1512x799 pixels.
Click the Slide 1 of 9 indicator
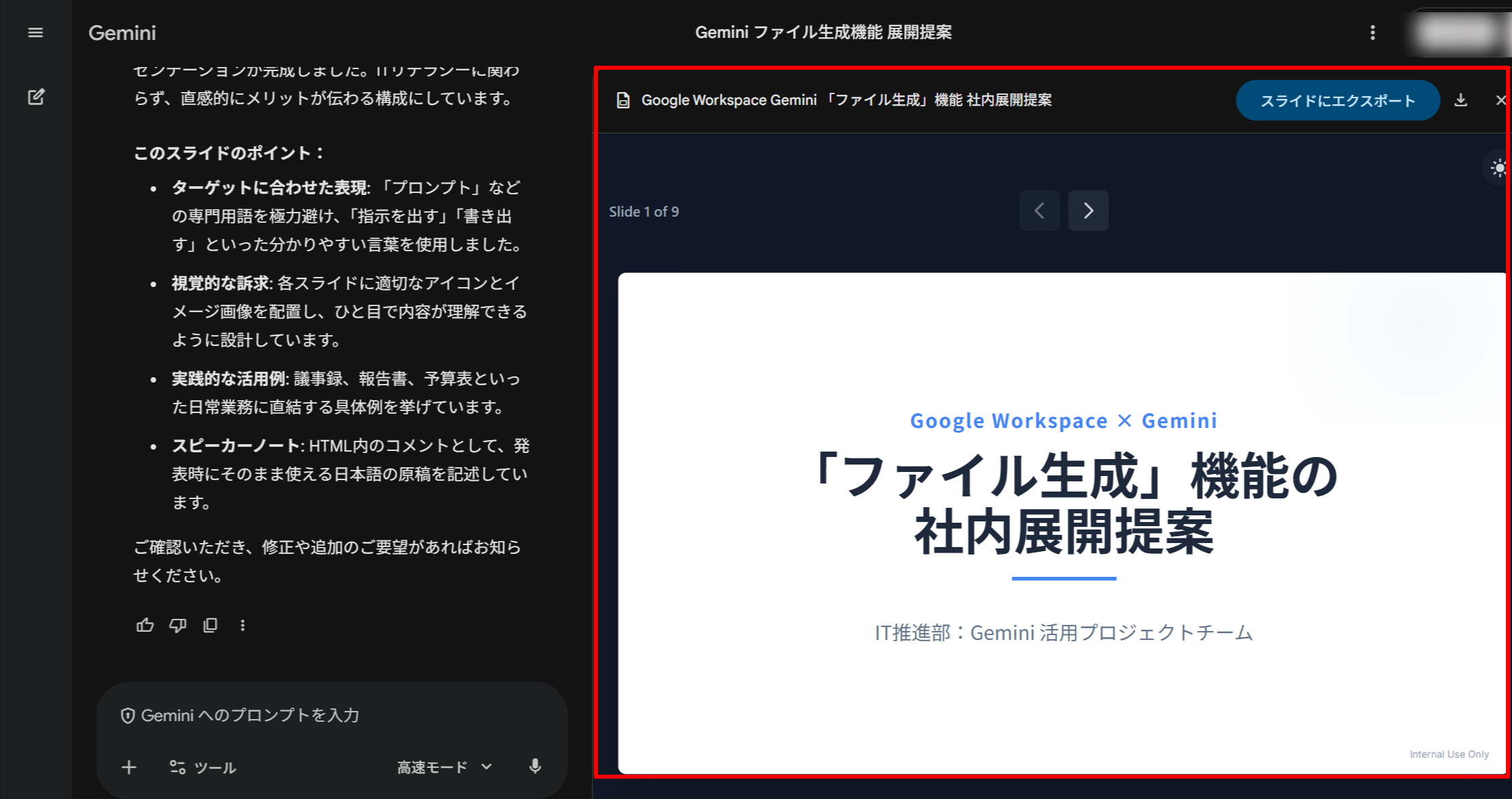(x=643, y=212)
